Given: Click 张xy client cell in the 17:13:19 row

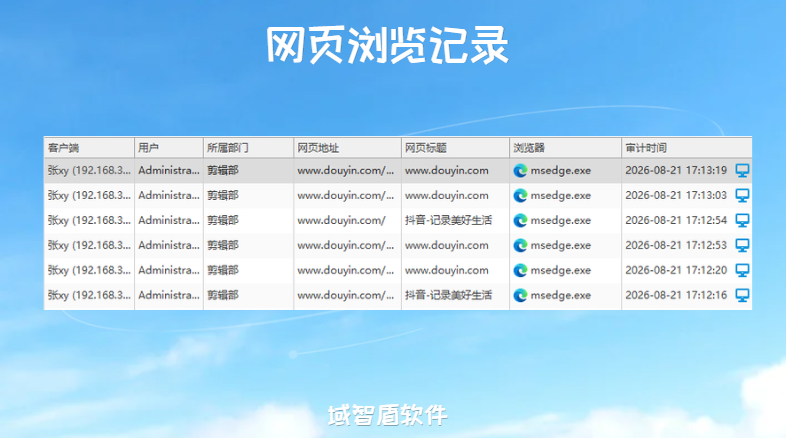Looking at the screenshot, I should (x=89, y=170).
